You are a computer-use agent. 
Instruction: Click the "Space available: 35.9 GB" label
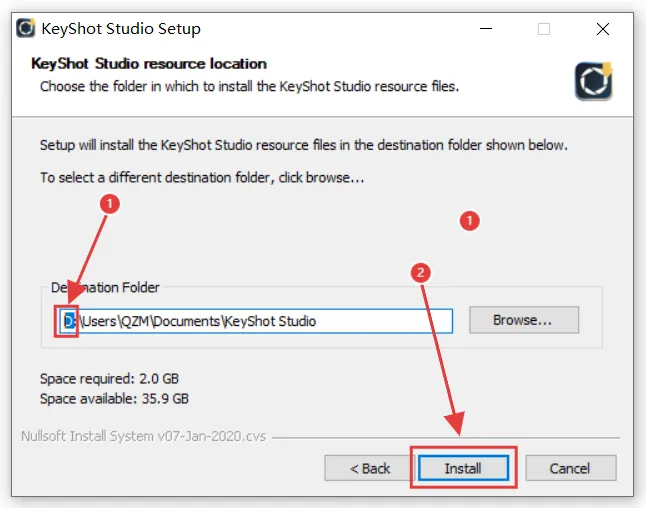pyautogui.click(x=114, y=398)
